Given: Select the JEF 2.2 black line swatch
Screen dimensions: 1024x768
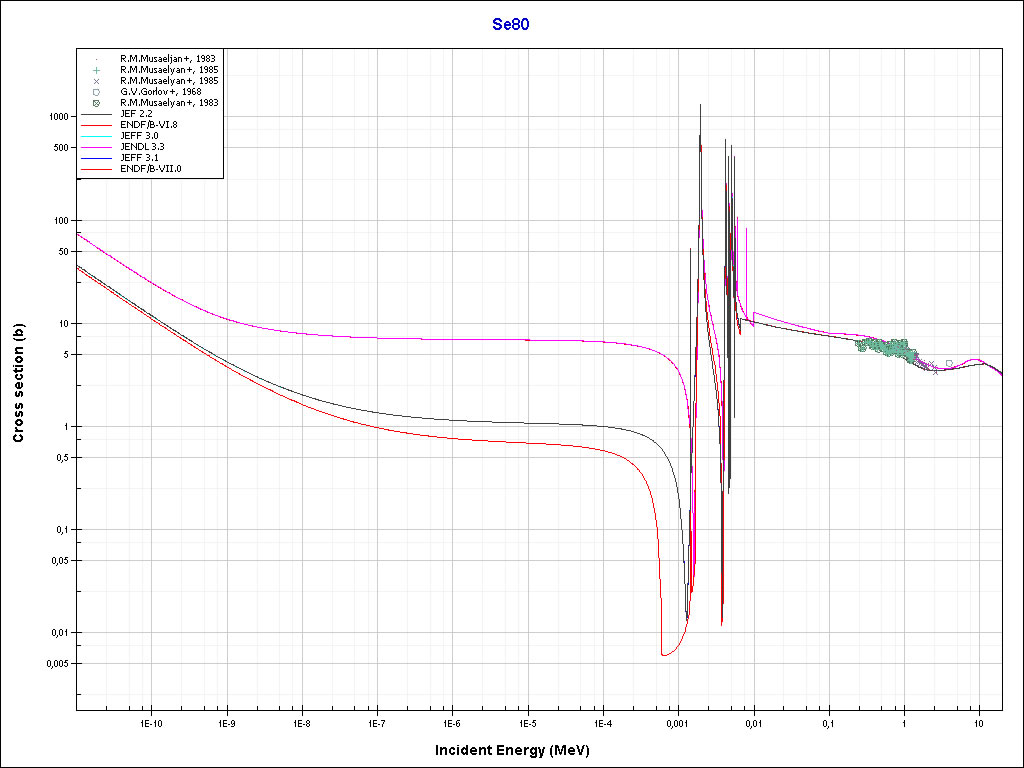Looking at the screenshot, I should [96, 114].
